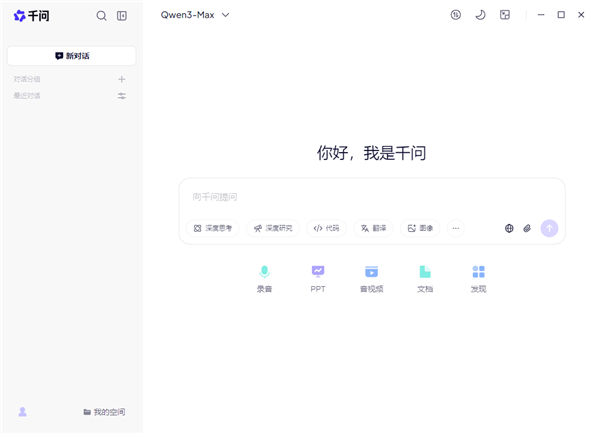The image size is (600, 434).
Task: Click the 最近对话 section label
Action: 27,96
